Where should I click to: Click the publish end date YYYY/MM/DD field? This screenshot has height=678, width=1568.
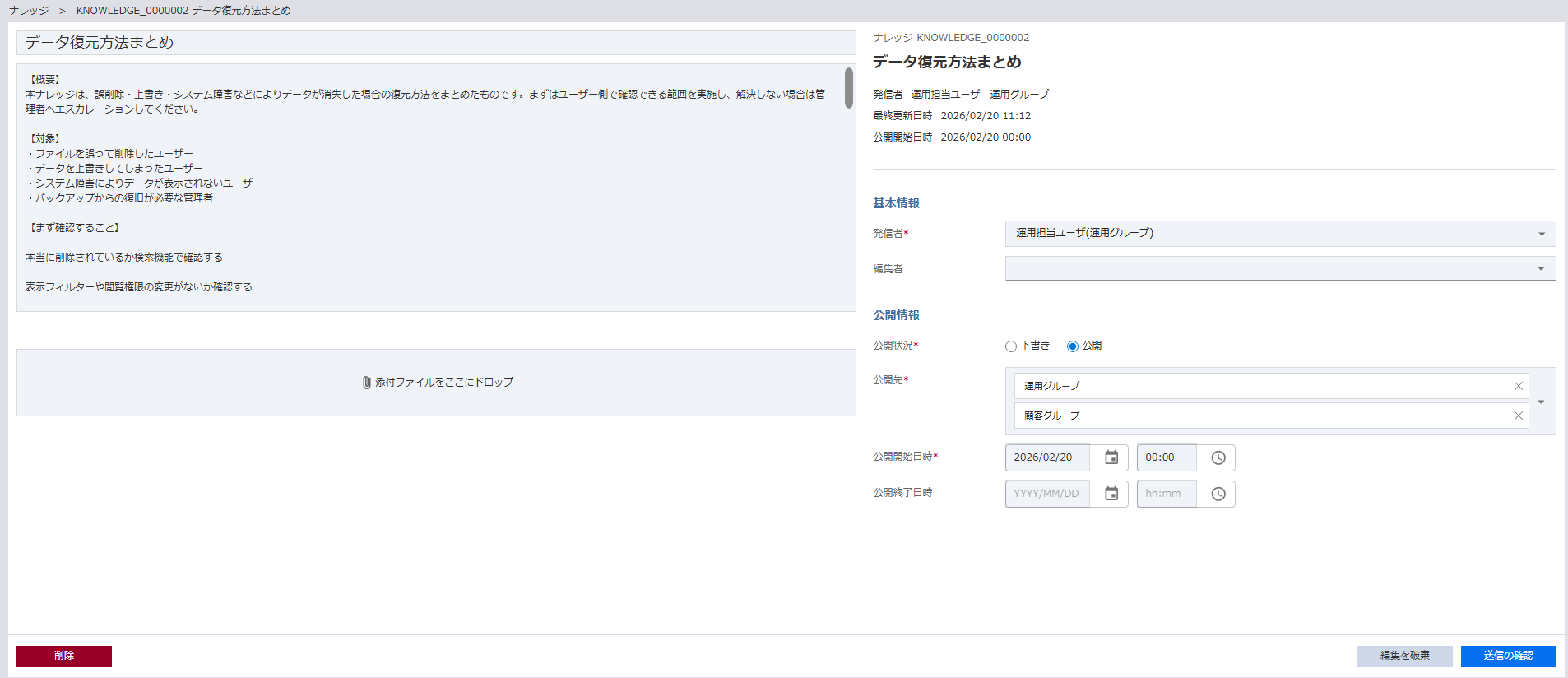tap(1046, 494)
